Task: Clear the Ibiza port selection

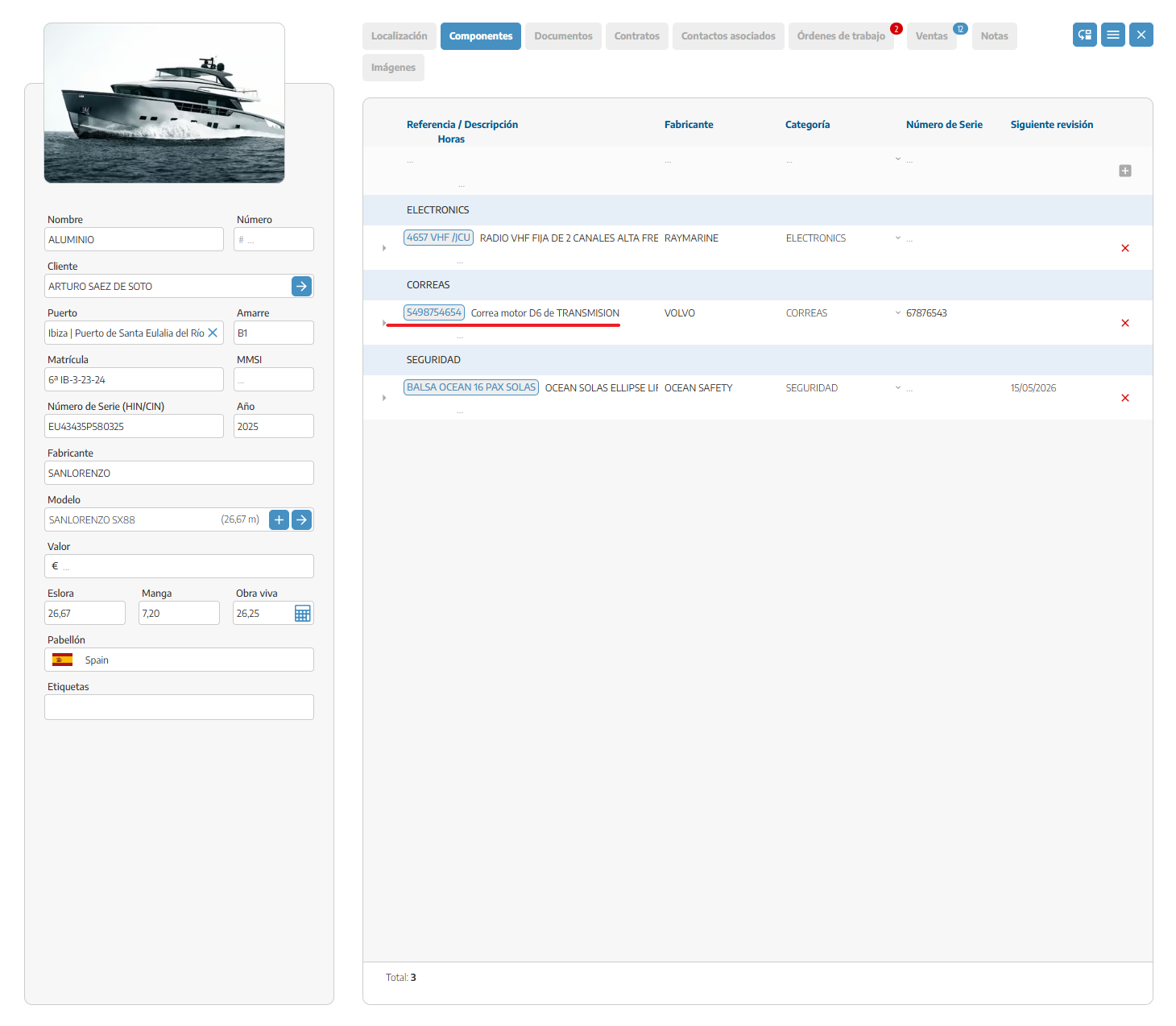Action: click(x=213, y=333)
